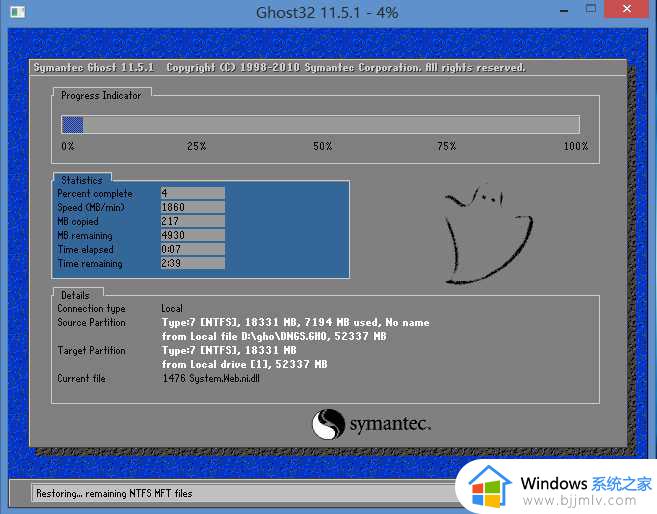657x514 pixels.
Task: Maximize the Ghost32 window
Action: (x=591, y=9)
